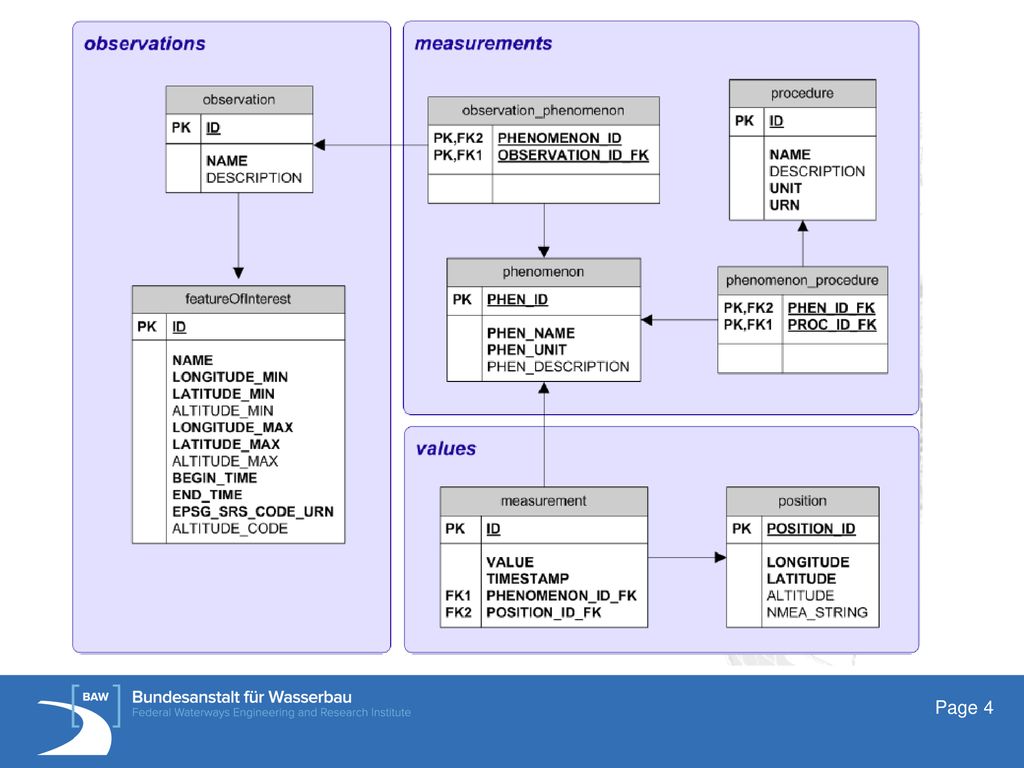Click the PHENOMENON_ID_FK field
This screenshot has height=768, width=1024.
(562, 596)
